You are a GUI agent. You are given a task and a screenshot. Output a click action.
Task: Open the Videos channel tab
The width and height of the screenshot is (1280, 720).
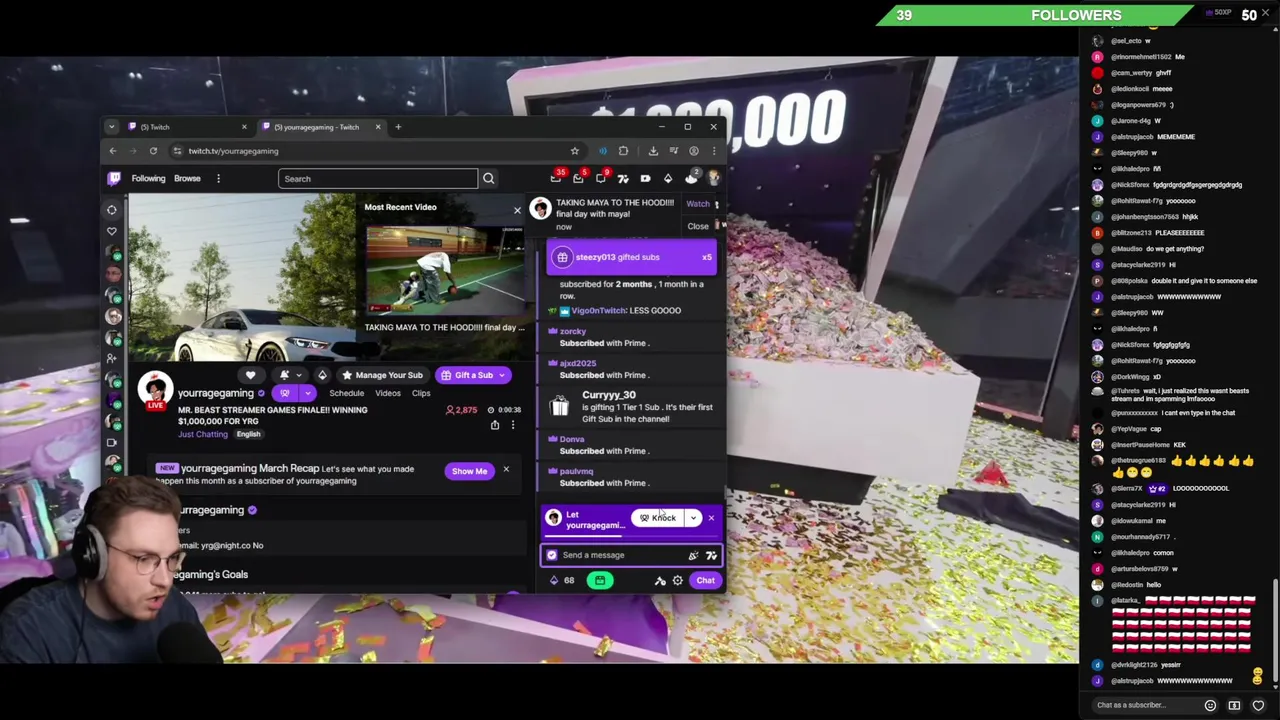[x=387, y=393]
